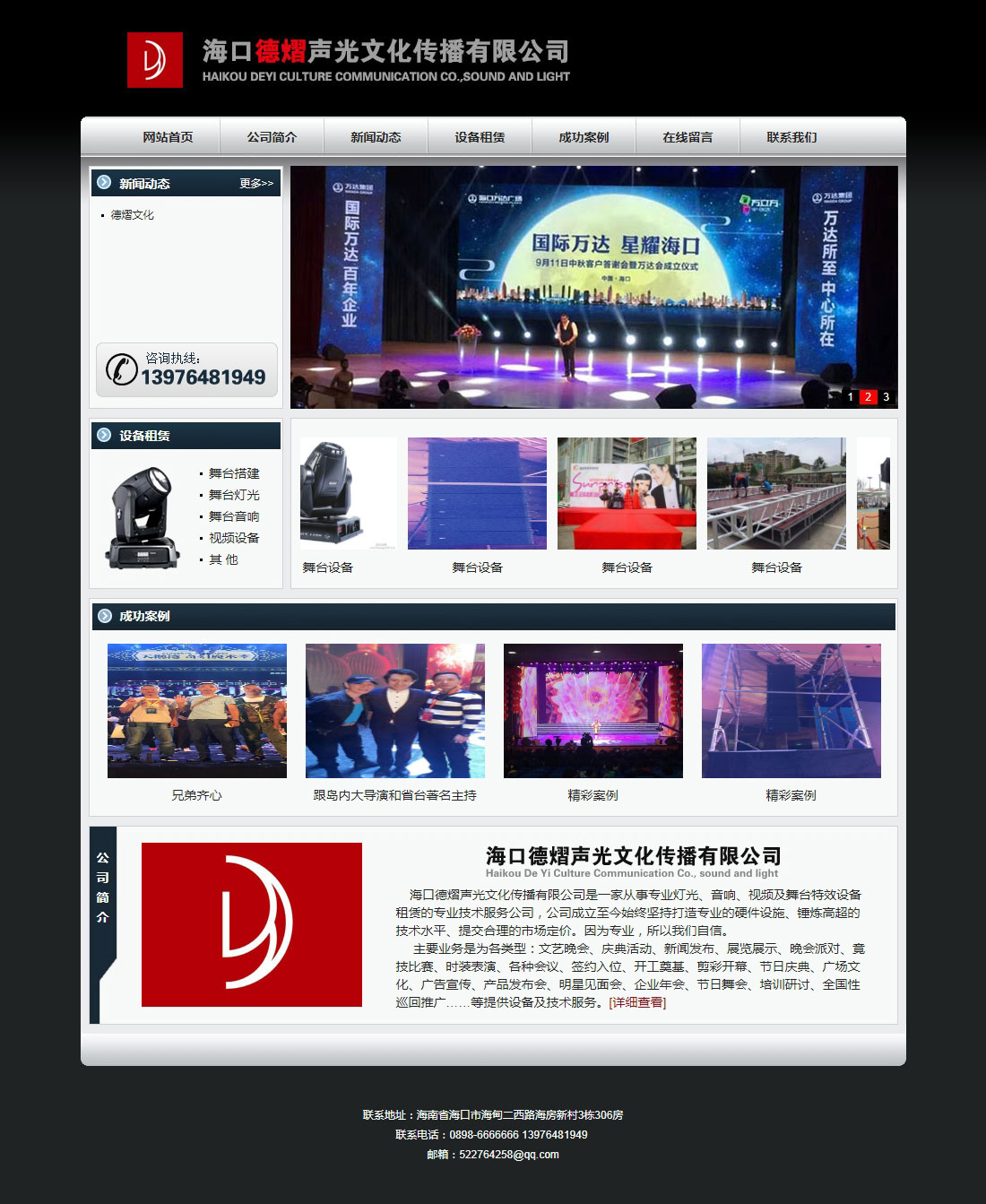This screenshot has height=1204, width=986.
Task: Open the 兄弟齐心 case thumbnail
Action: [x=197, y=711]
